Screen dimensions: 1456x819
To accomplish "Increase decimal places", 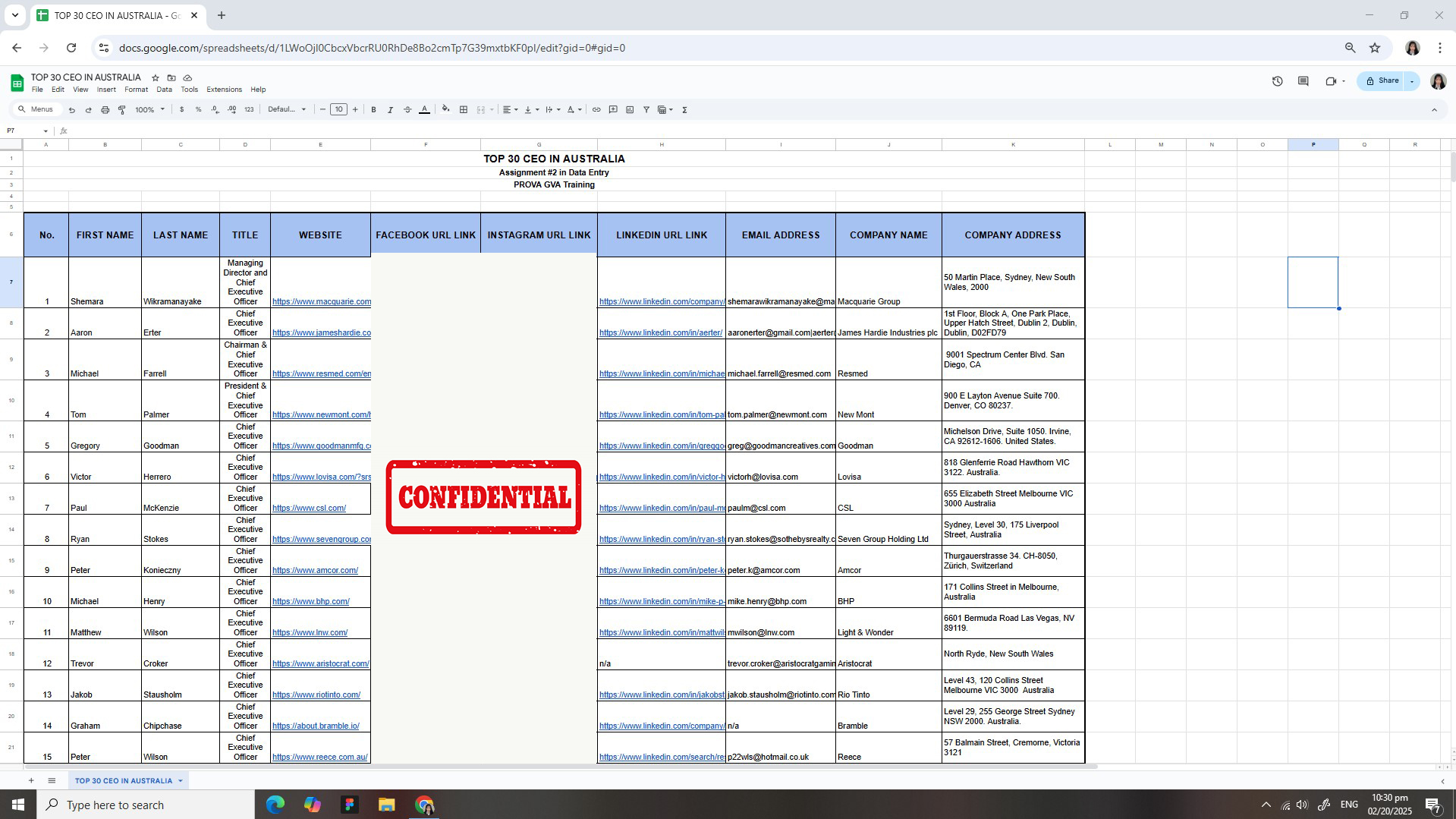I will (x=231, y=110).
